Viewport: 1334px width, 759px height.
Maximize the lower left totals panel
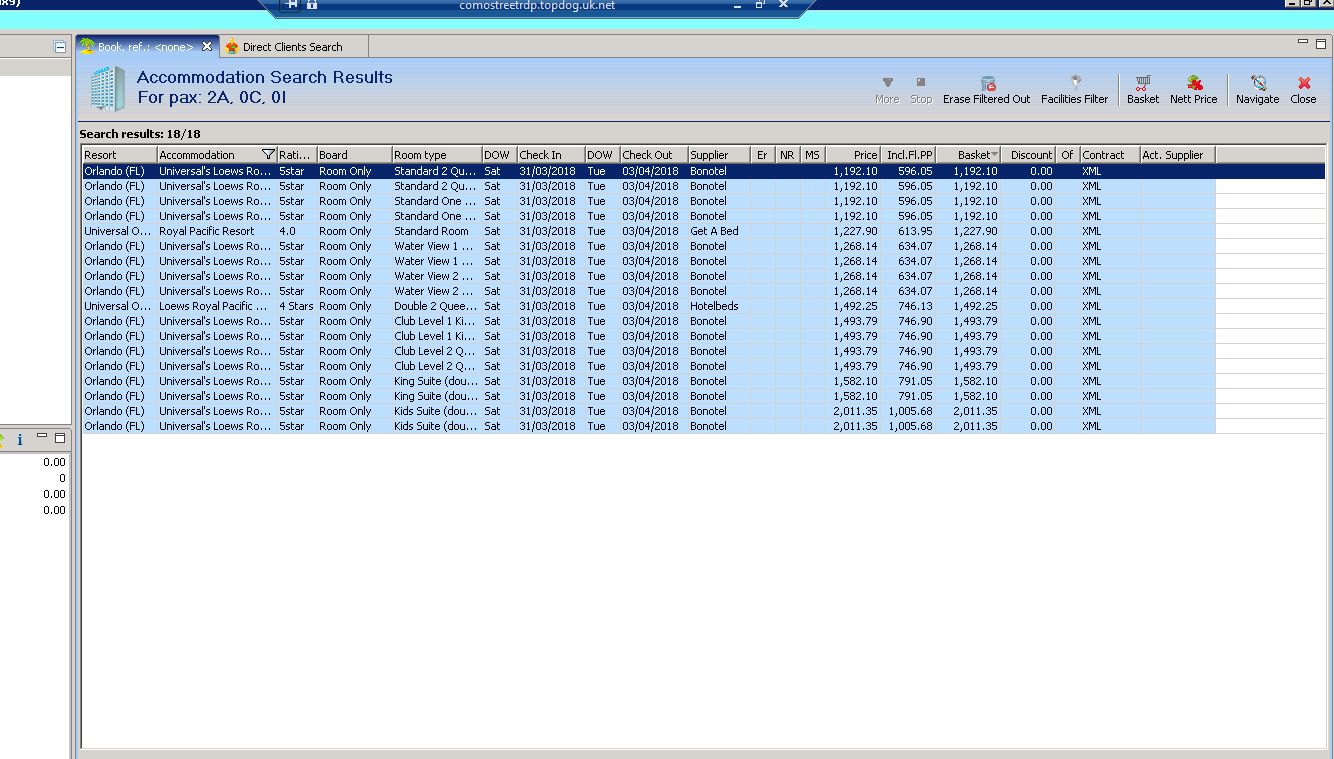click(60, 438)
